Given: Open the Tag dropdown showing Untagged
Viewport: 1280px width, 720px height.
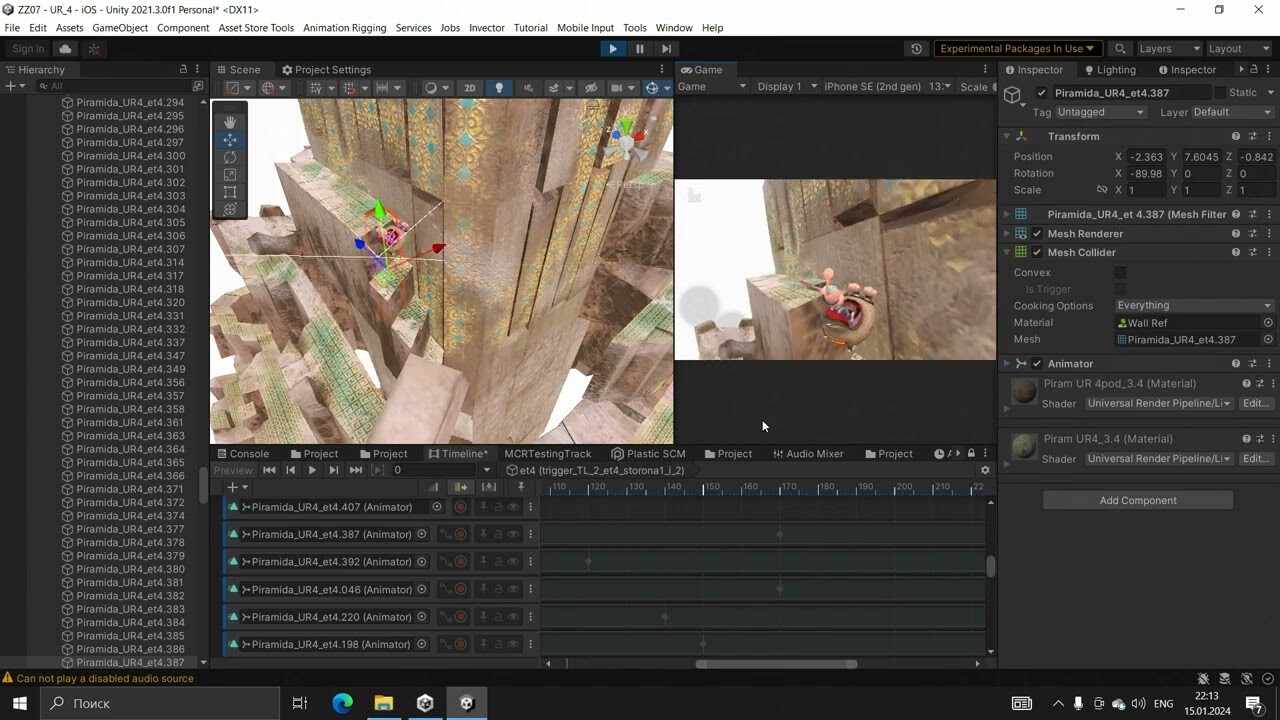Looking at the screenshot, I should (x=1100, y=112).
